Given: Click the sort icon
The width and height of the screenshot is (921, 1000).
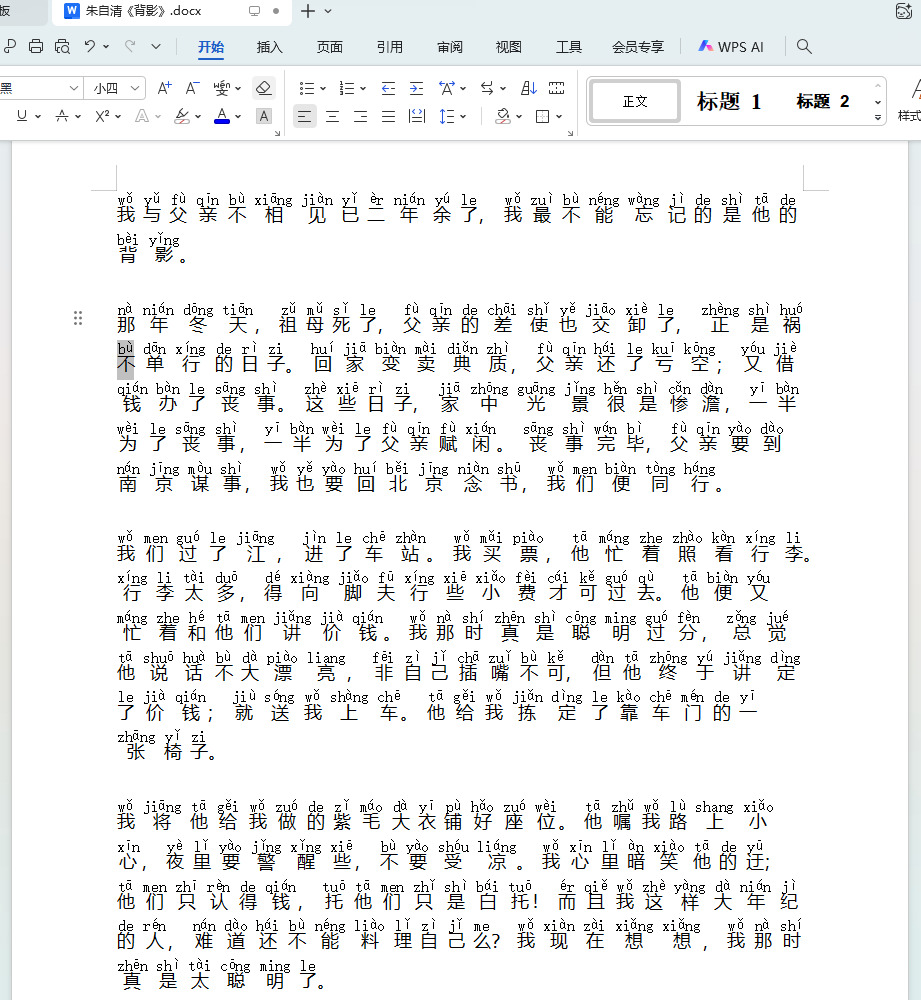Looking at the screenshot, I should (x=529, y=89).
